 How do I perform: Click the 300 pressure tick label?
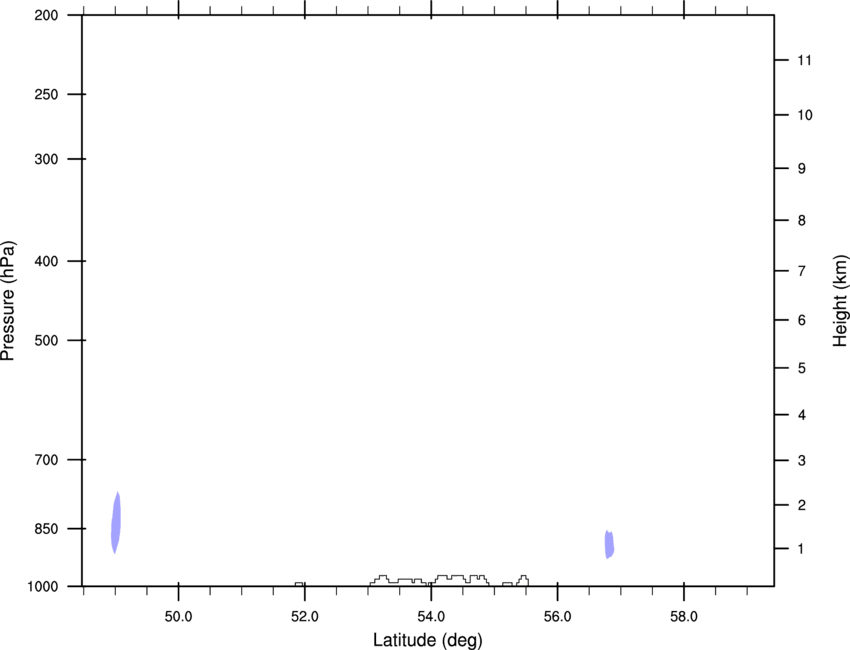[x=46, y=159]
